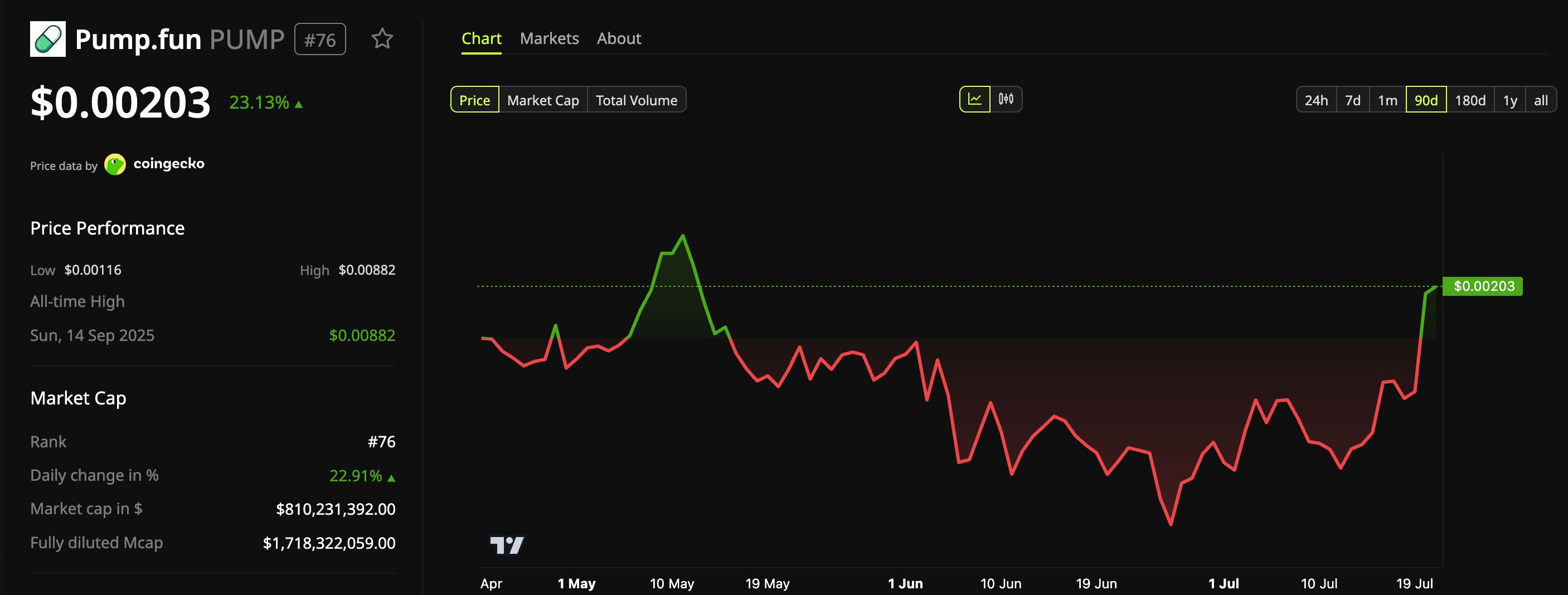Click the #76 rank badge
Image resolution: width=1568 pixels, height=595 pixels.
coord(320,40)
